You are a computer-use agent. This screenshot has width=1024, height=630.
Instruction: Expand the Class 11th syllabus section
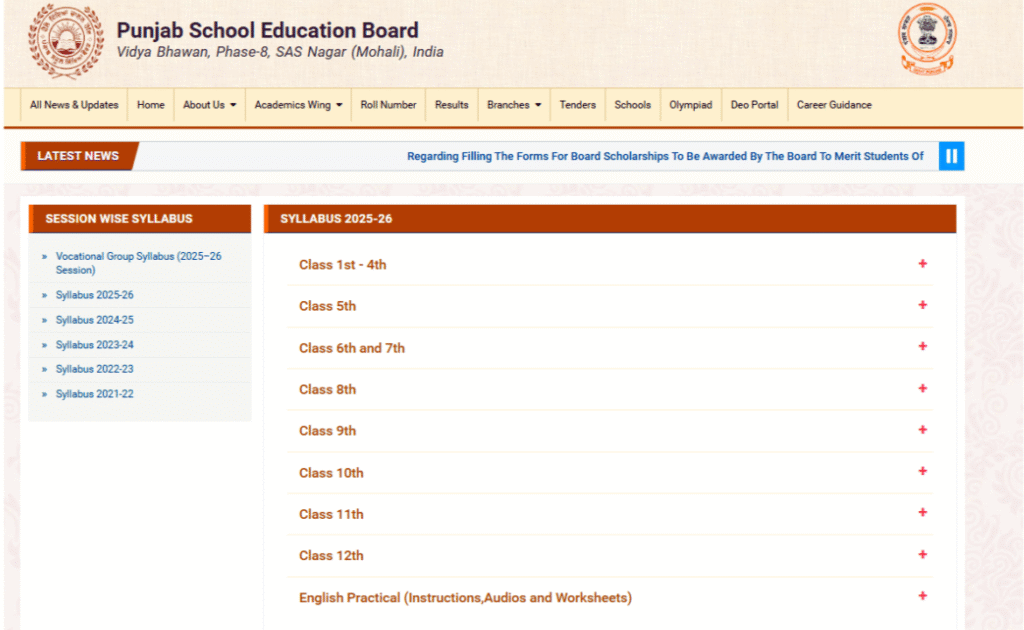(610, 514)
